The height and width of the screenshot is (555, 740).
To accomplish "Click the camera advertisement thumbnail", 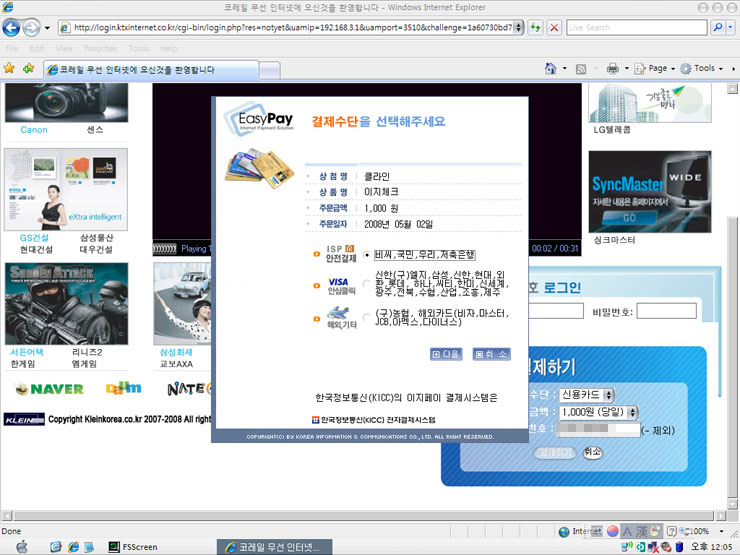I will [x=66, y=103].
